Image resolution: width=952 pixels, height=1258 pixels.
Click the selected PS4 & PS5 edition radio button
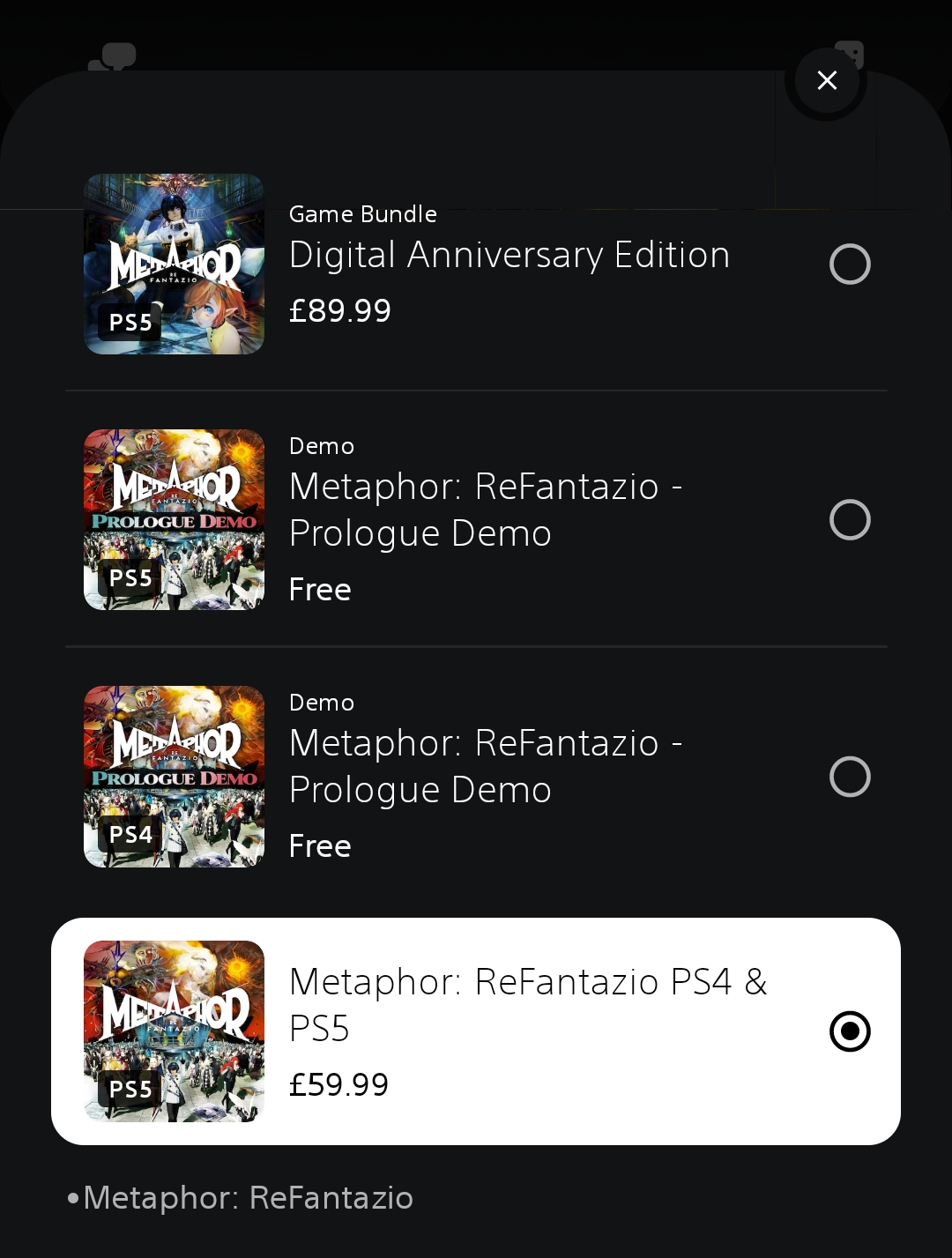pyautogui.click(x=850, y=1031)
